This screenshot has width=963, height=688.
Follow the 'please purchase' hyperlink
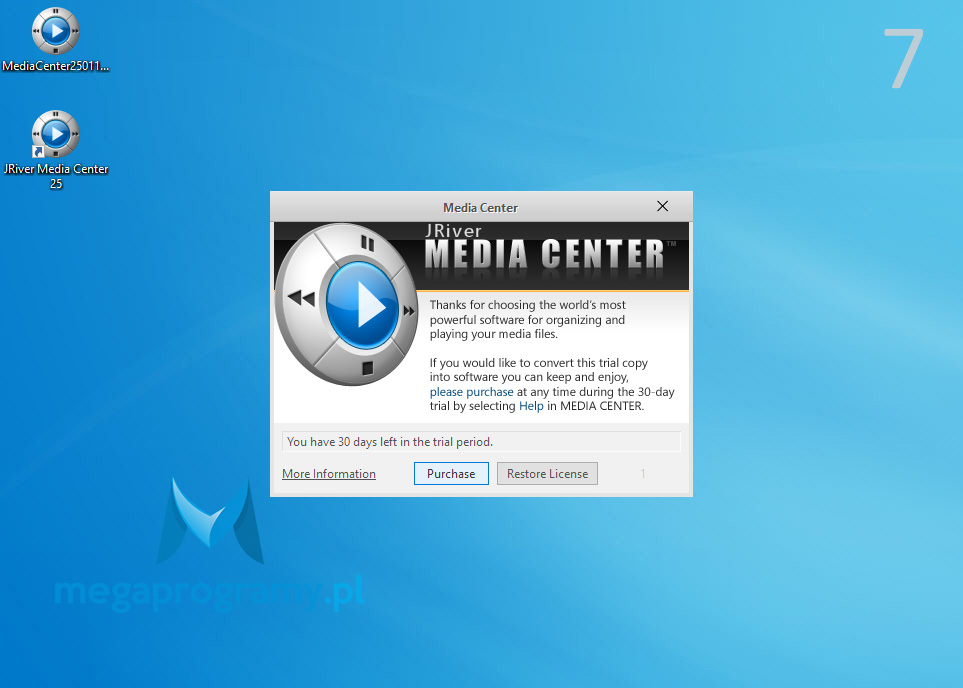471,392
